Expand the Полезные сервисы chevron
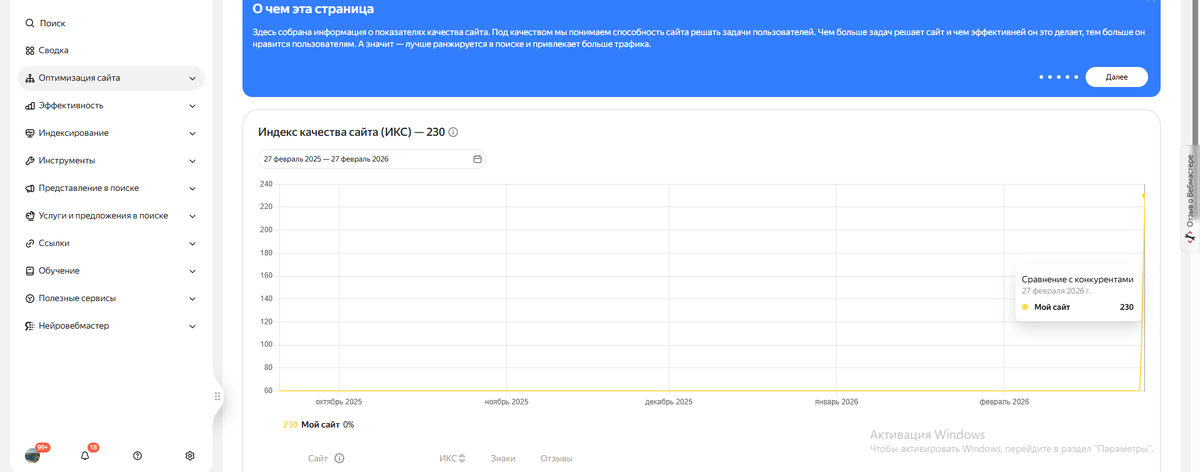Viewport: 1200px width, 472px height. pos(192,298)
